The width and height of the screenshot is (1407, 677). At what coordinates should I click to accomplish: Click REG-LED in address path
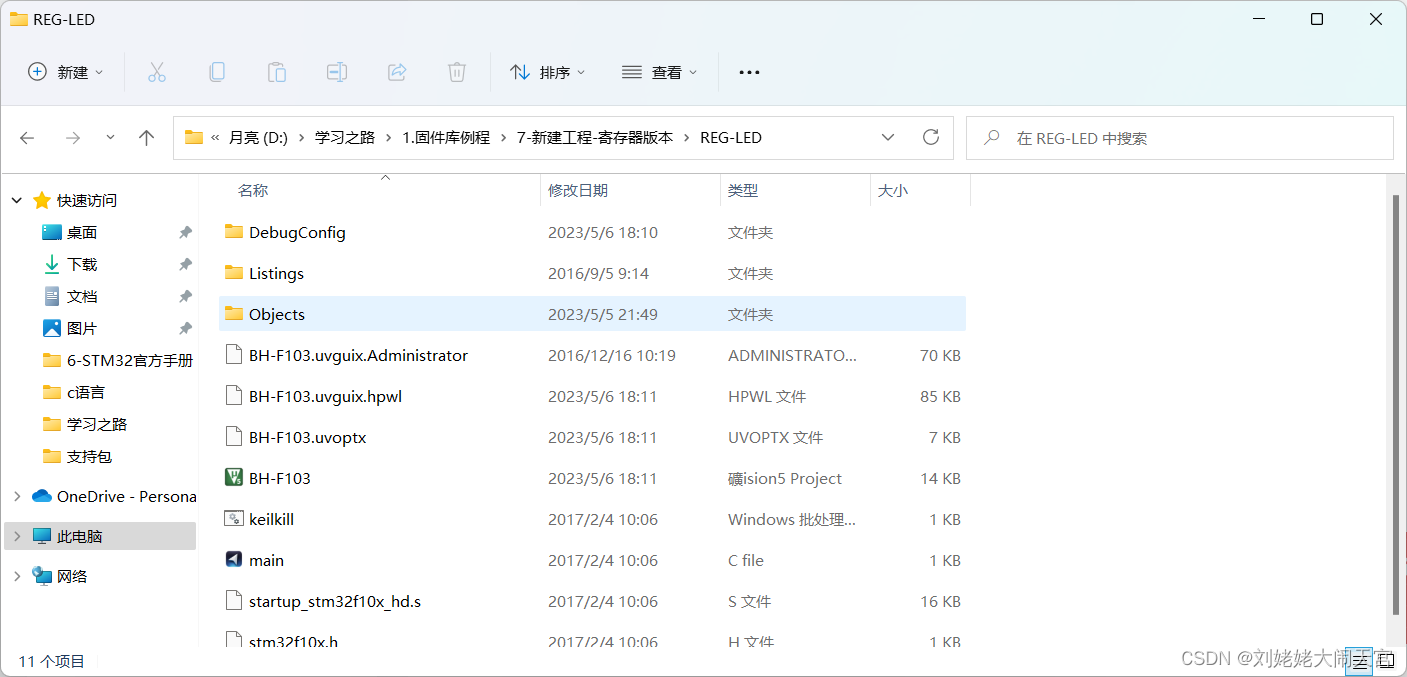pyautogui.click(x=731, y=138)
